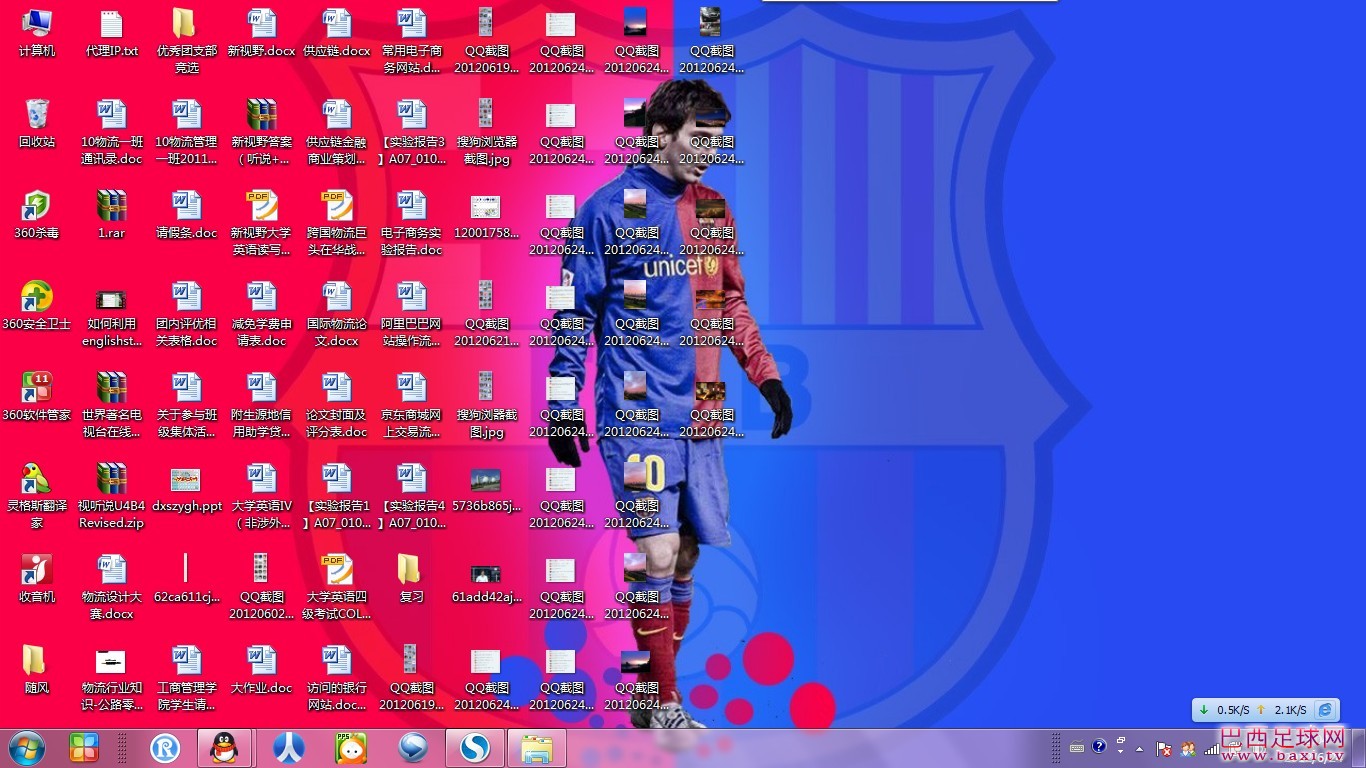This screenshot has width=1366, height=768.
Task: Open the 计算机 desktop icon
Action: point(37,32)
